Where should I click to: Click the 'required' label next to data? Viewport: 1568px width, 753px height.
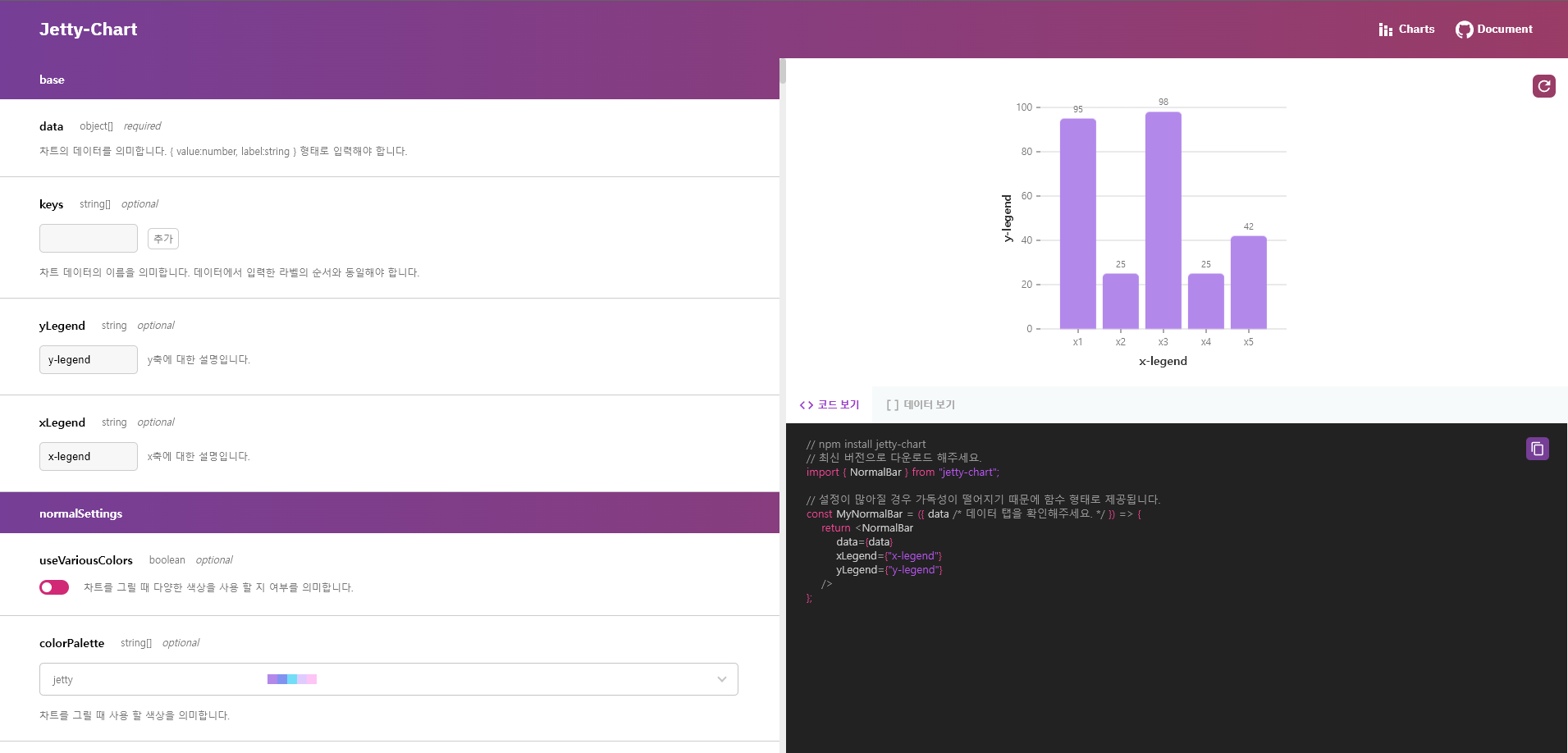pyautogui.click(x=142, y=126)
